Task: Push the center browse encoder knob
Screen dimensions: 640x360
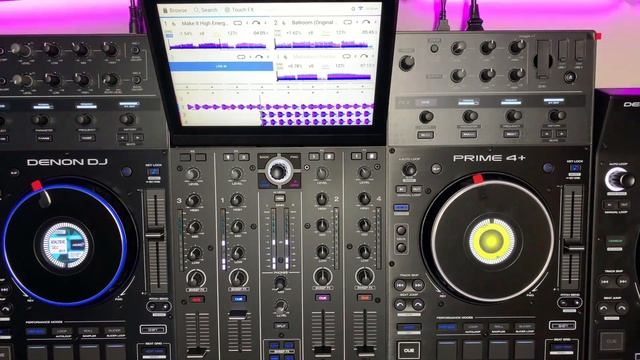Action: point(279,172)
